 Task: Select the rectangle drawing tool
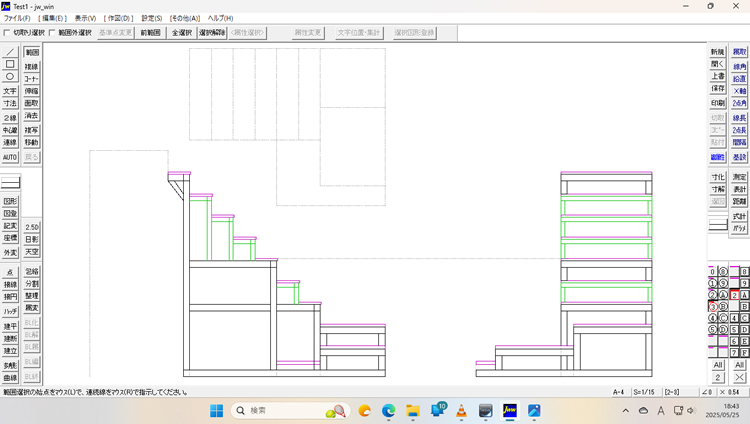[x=10, y=64]
